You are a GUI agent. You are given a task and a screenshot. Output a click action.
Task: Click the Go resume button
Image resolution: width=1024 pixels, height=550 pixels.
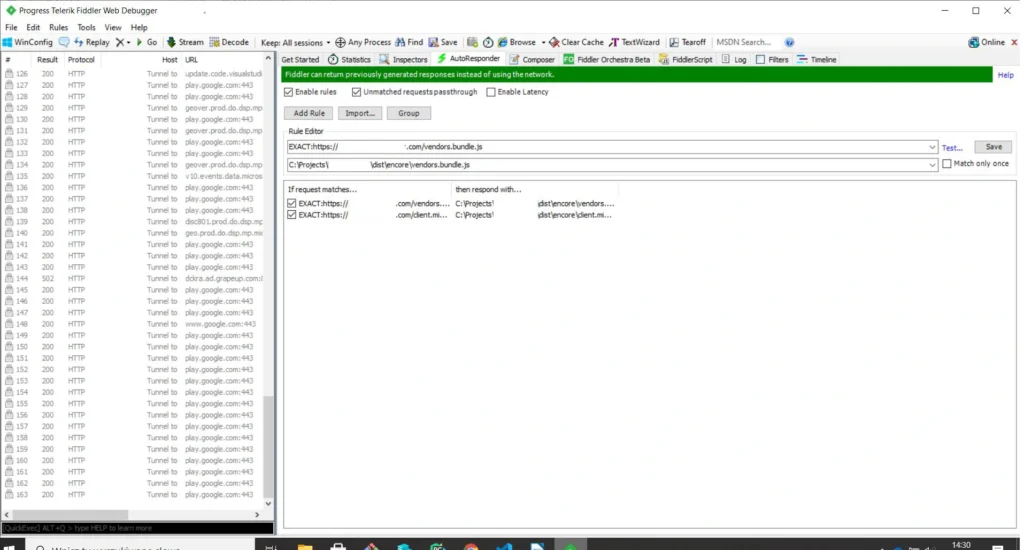click(146, 42)
